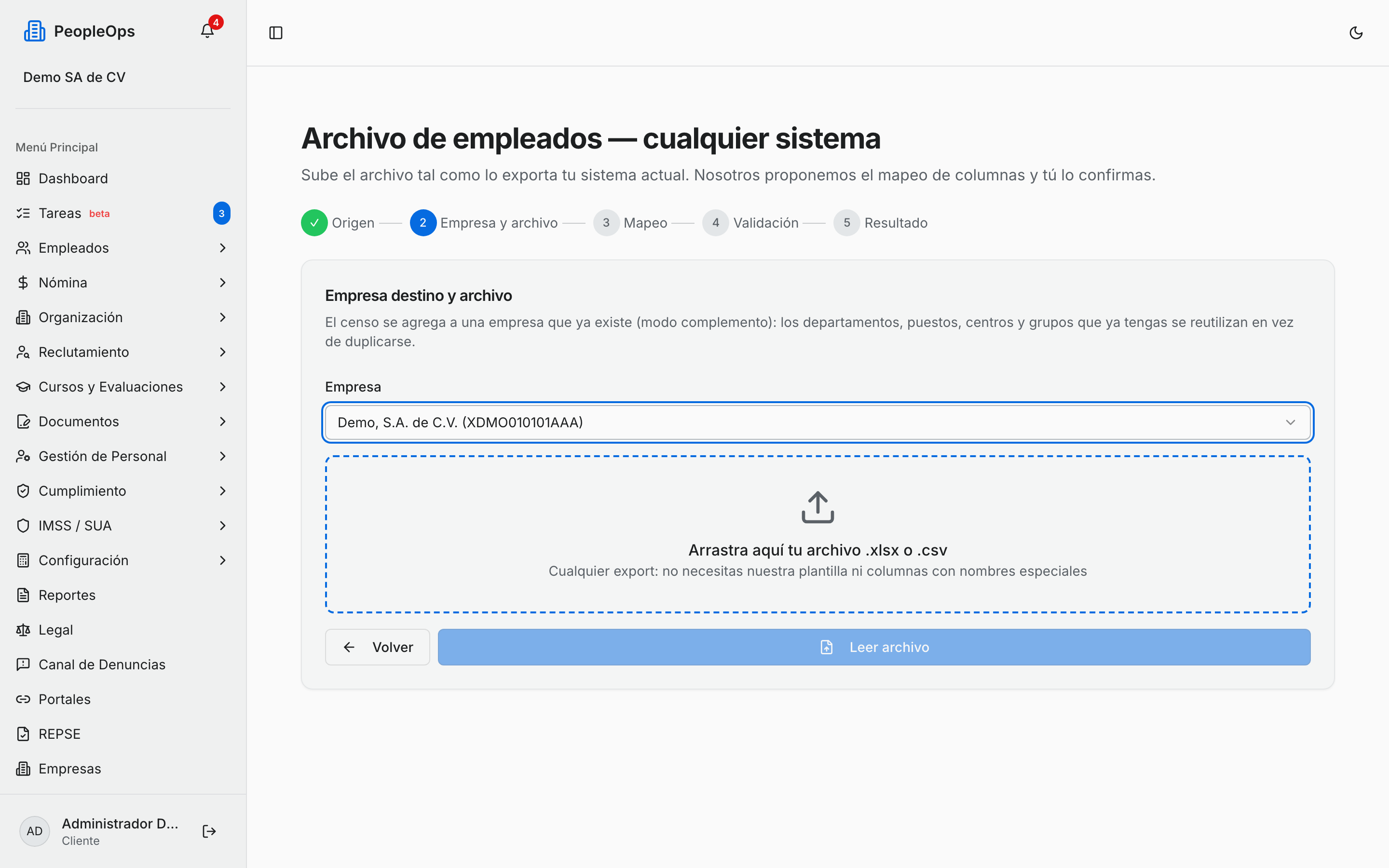Click the Tareas checklist icon
Viewport: 1389px width, 868px height.
coord(23,214)
